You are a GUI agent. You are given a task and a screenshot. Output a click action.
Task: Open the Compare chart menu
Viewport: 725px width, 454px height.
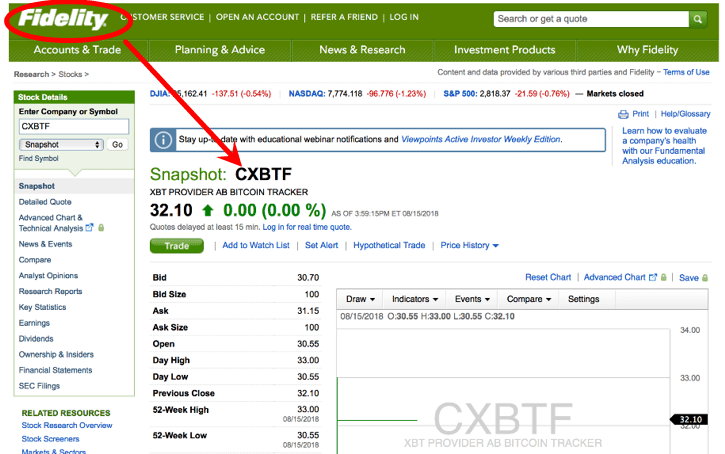[528, 299]
